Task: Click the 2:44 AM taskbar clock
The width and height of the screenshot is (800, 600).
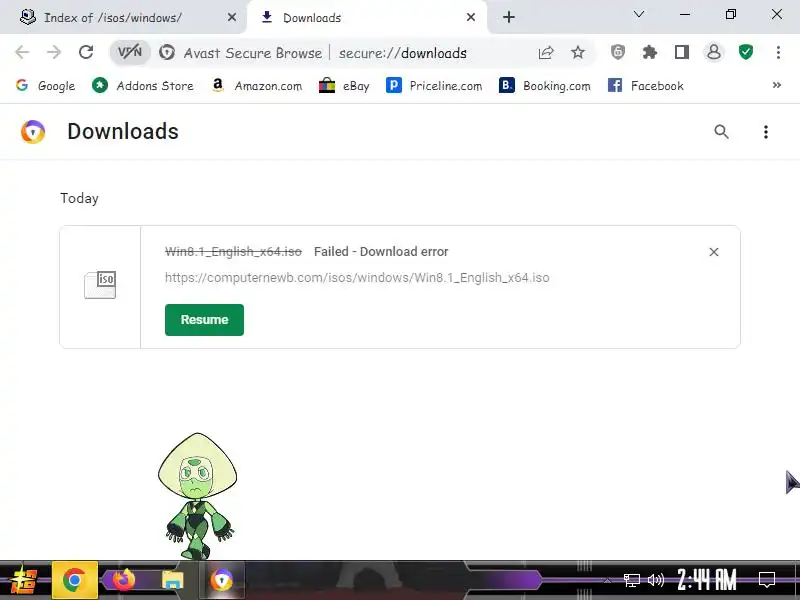Action: [x=707, y=580]
